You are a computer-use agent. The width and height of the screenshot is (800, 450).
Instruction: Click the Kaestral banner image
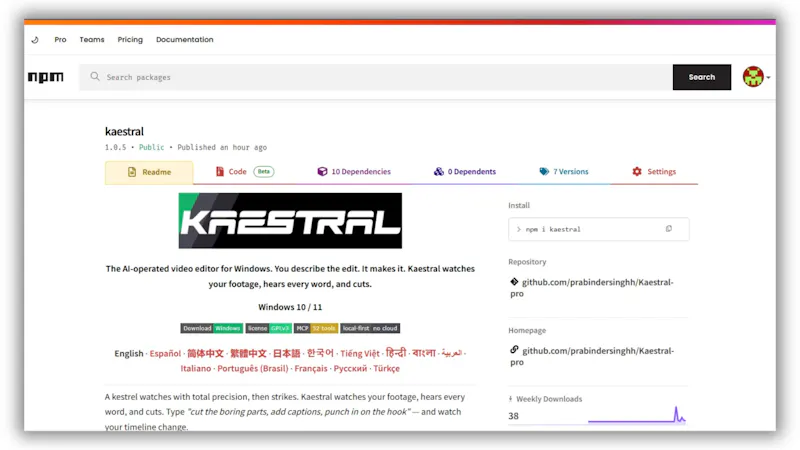point(290,220)
